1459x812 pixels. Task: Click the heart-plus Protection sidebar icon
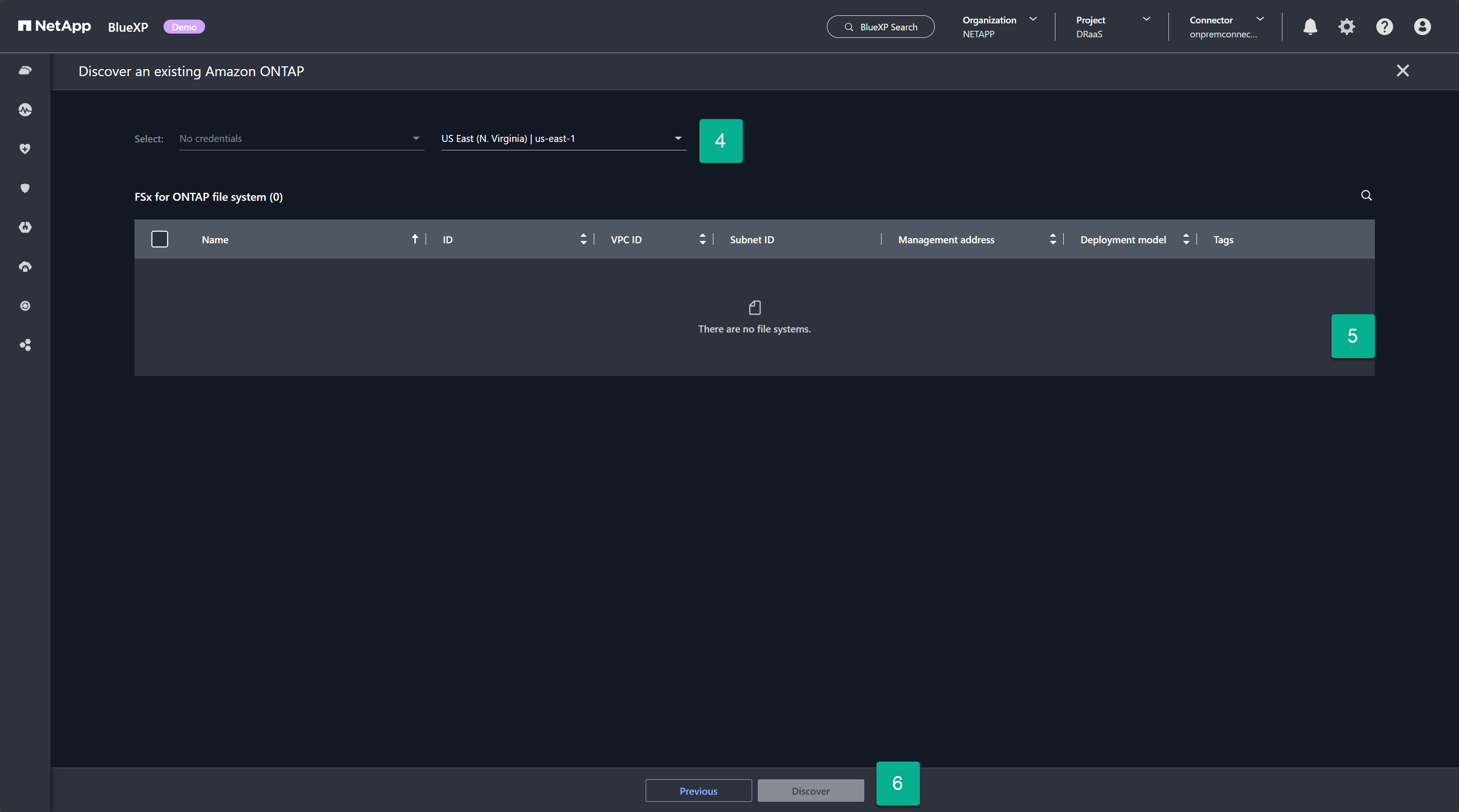[x=25, y=149]
